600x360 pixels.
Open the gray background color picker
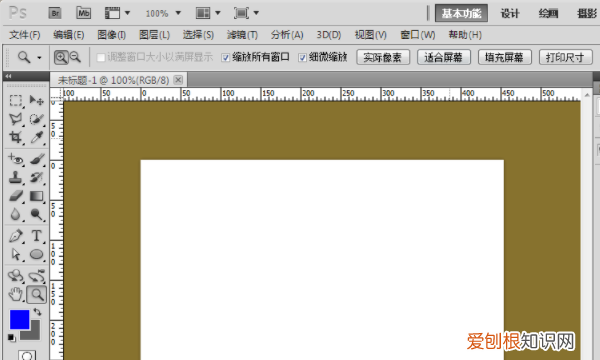coord(34,334)
